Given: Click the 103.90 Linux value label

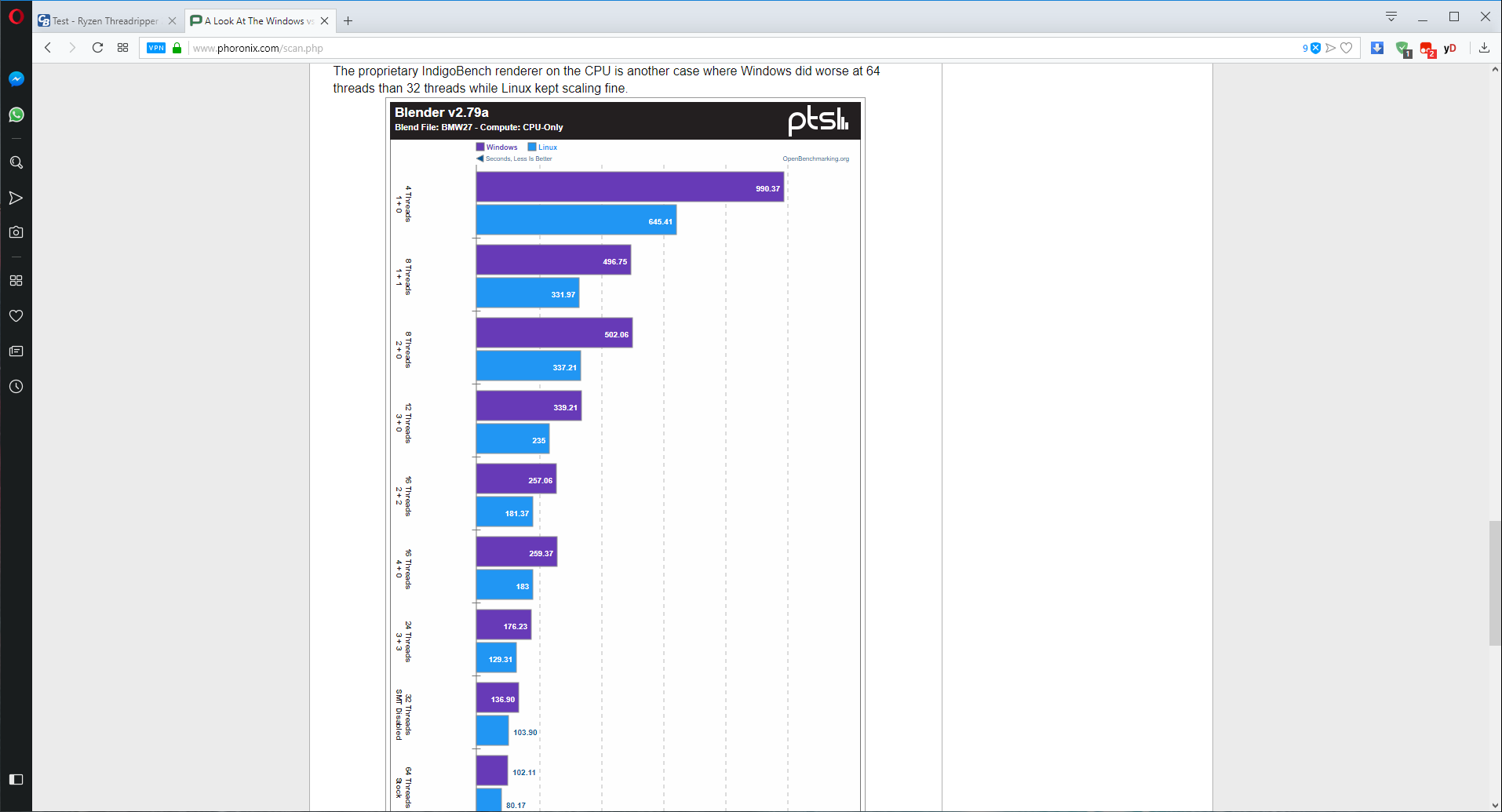Looking at the screenshot, I should [x=525, y=733].
